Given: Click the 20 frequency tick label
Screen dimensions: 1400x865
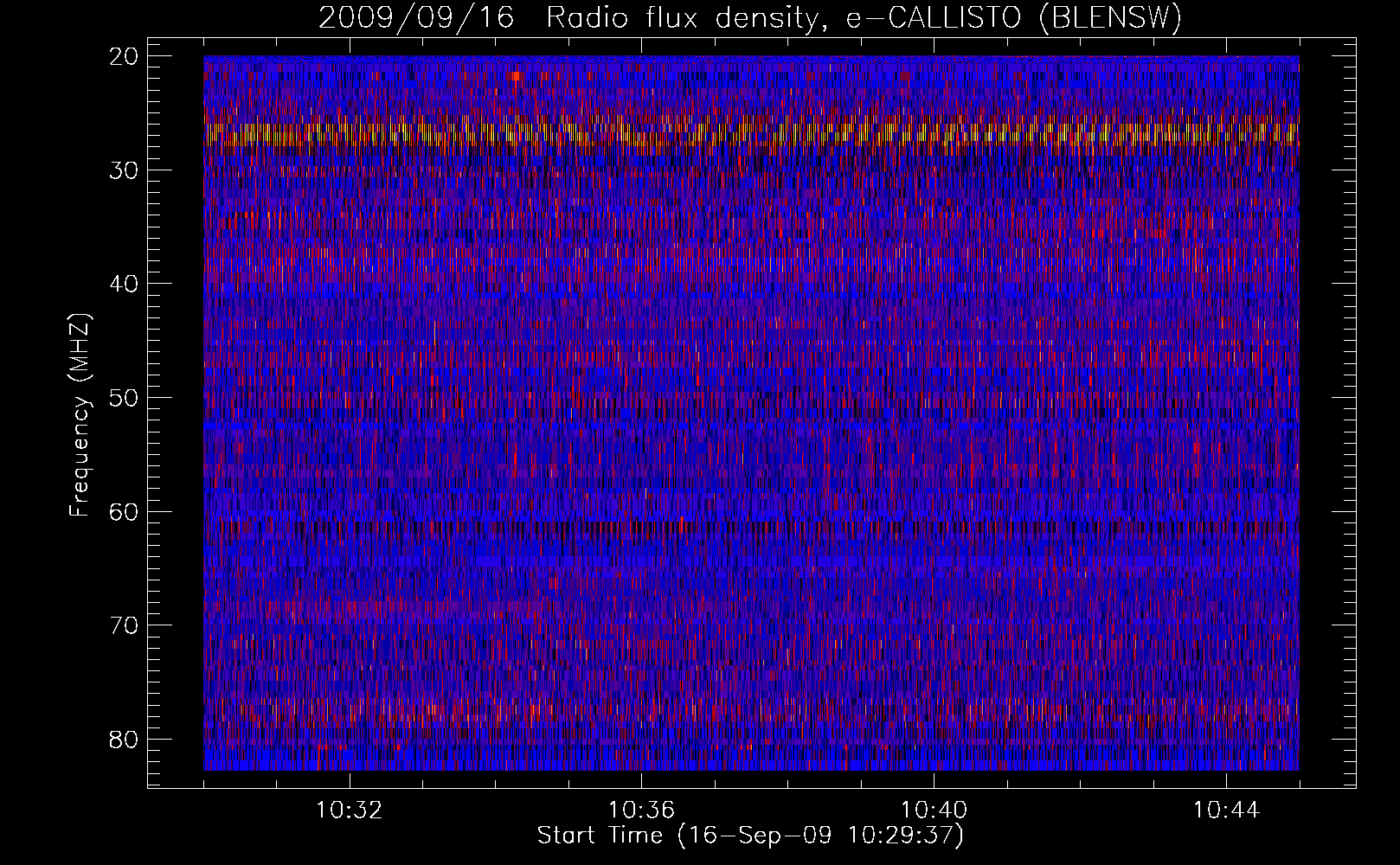Looking at the screenshot, I should [x=125, y=56].
